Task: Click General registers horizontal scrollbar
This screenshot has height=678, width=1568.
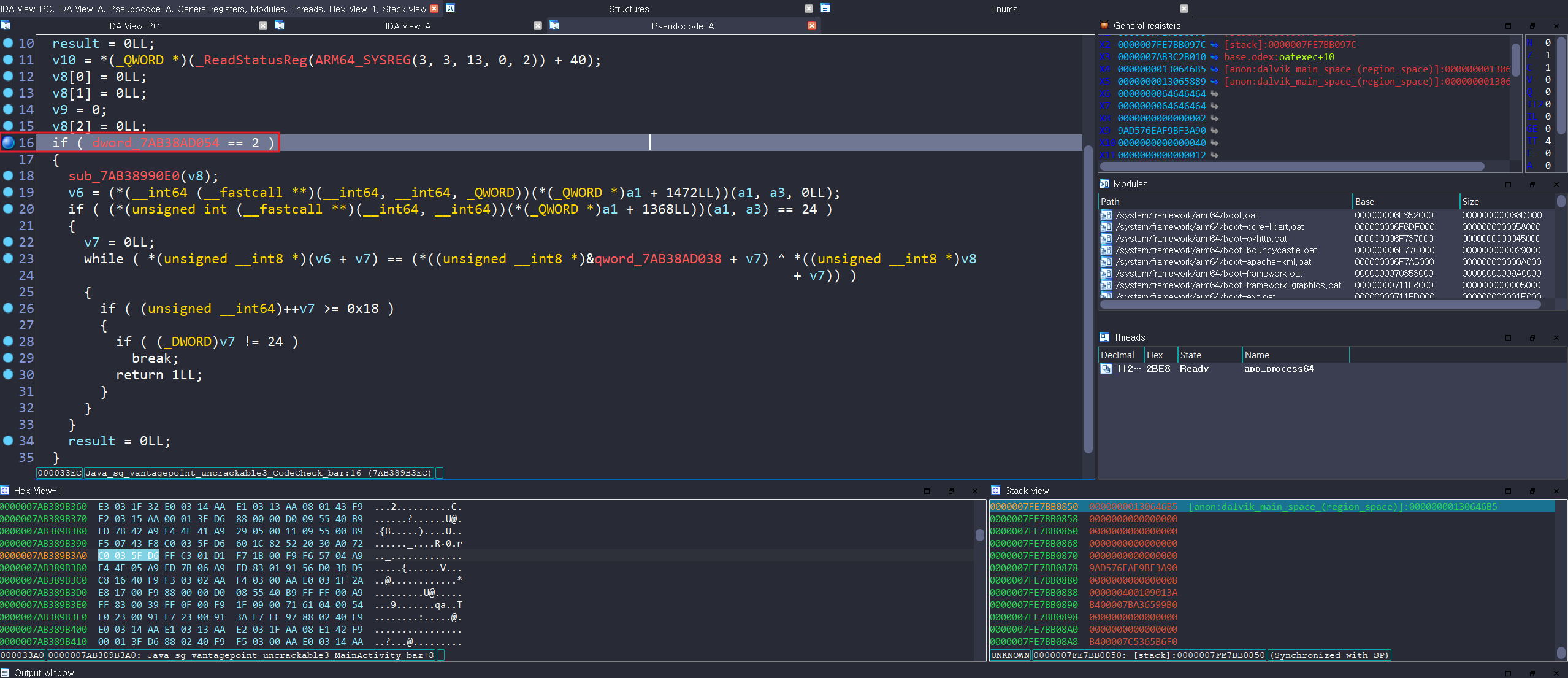Action: (1291, 166)
